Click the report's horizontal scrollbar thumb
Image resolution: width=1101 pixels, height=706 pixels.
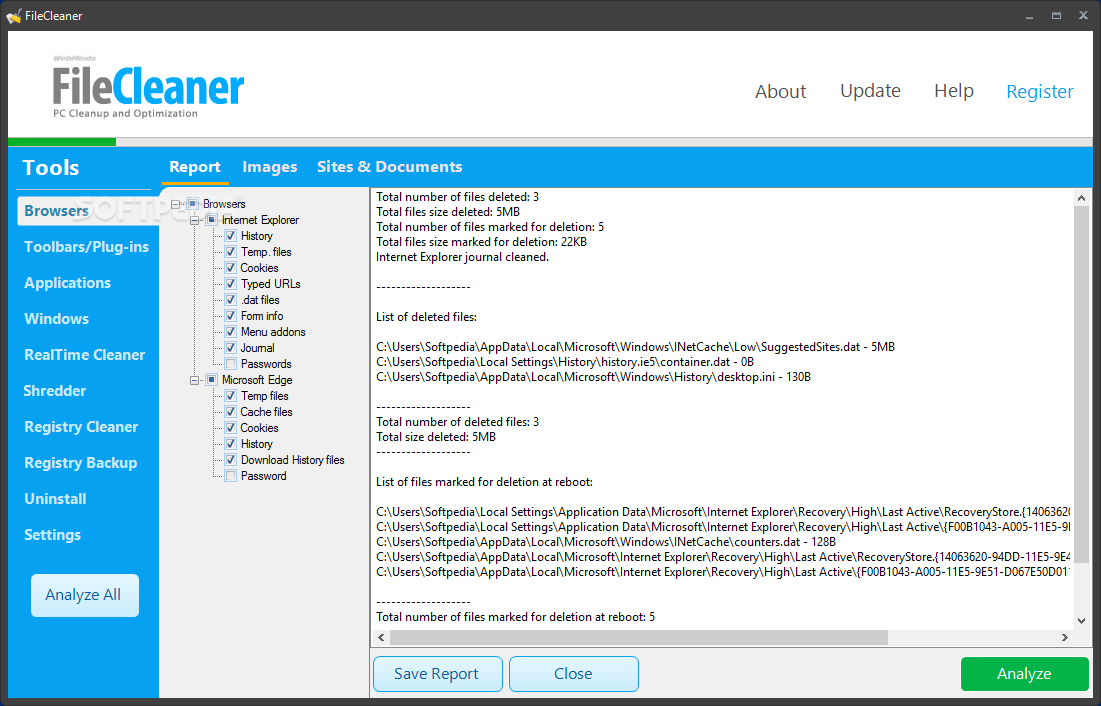[x=639, y=637]
